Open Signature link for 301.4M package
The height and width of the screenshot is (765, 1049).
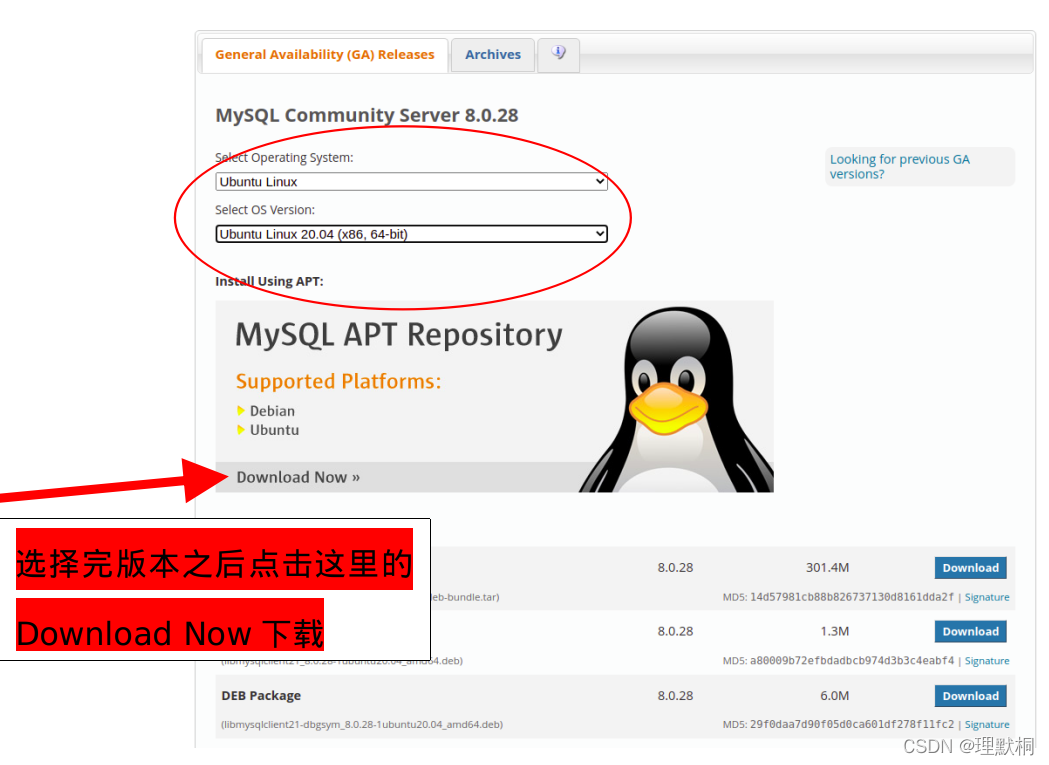pos(987,597)
